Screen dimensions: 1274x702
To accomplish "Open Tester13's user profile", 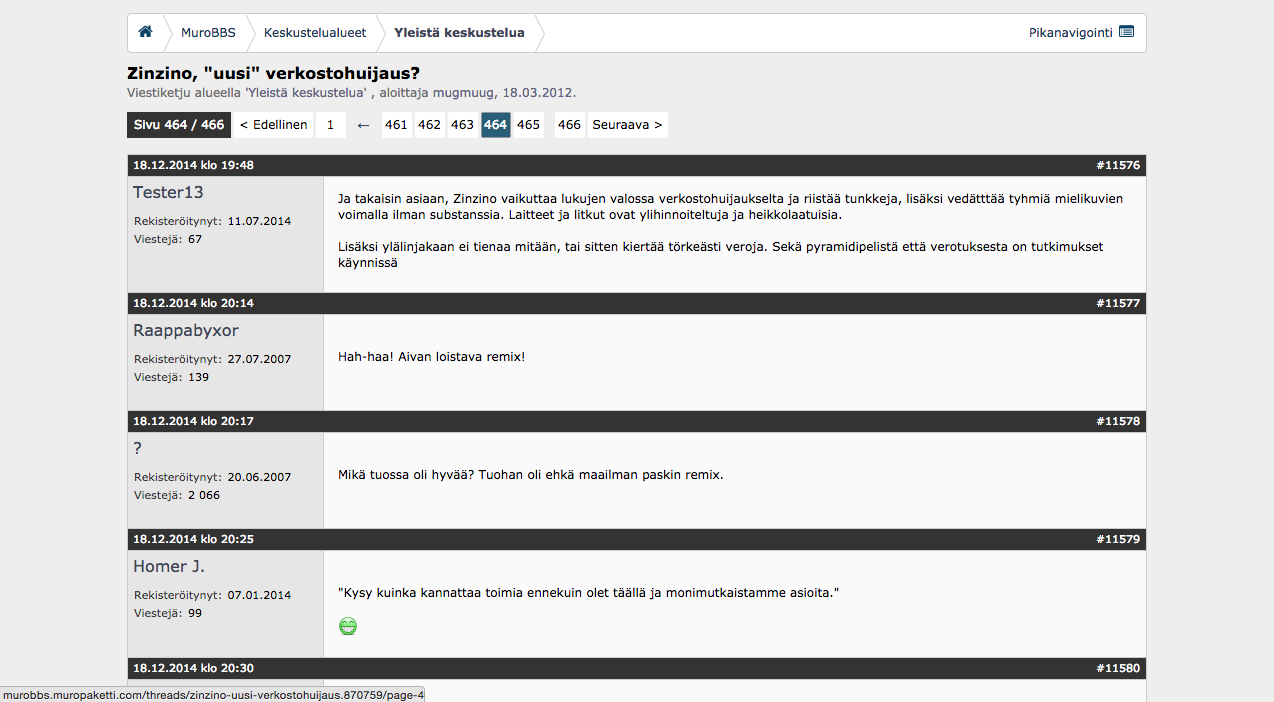I will [168, 191].
